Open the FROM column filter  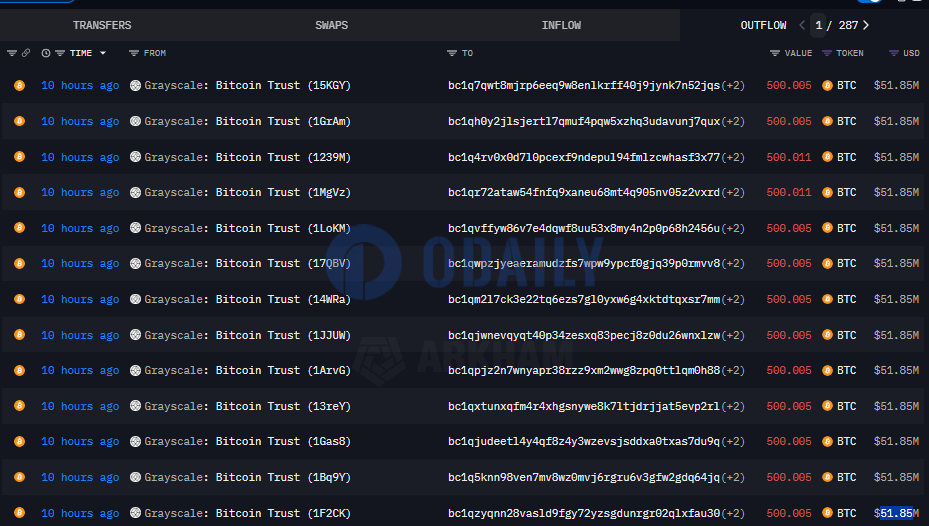tap(134, 53)
